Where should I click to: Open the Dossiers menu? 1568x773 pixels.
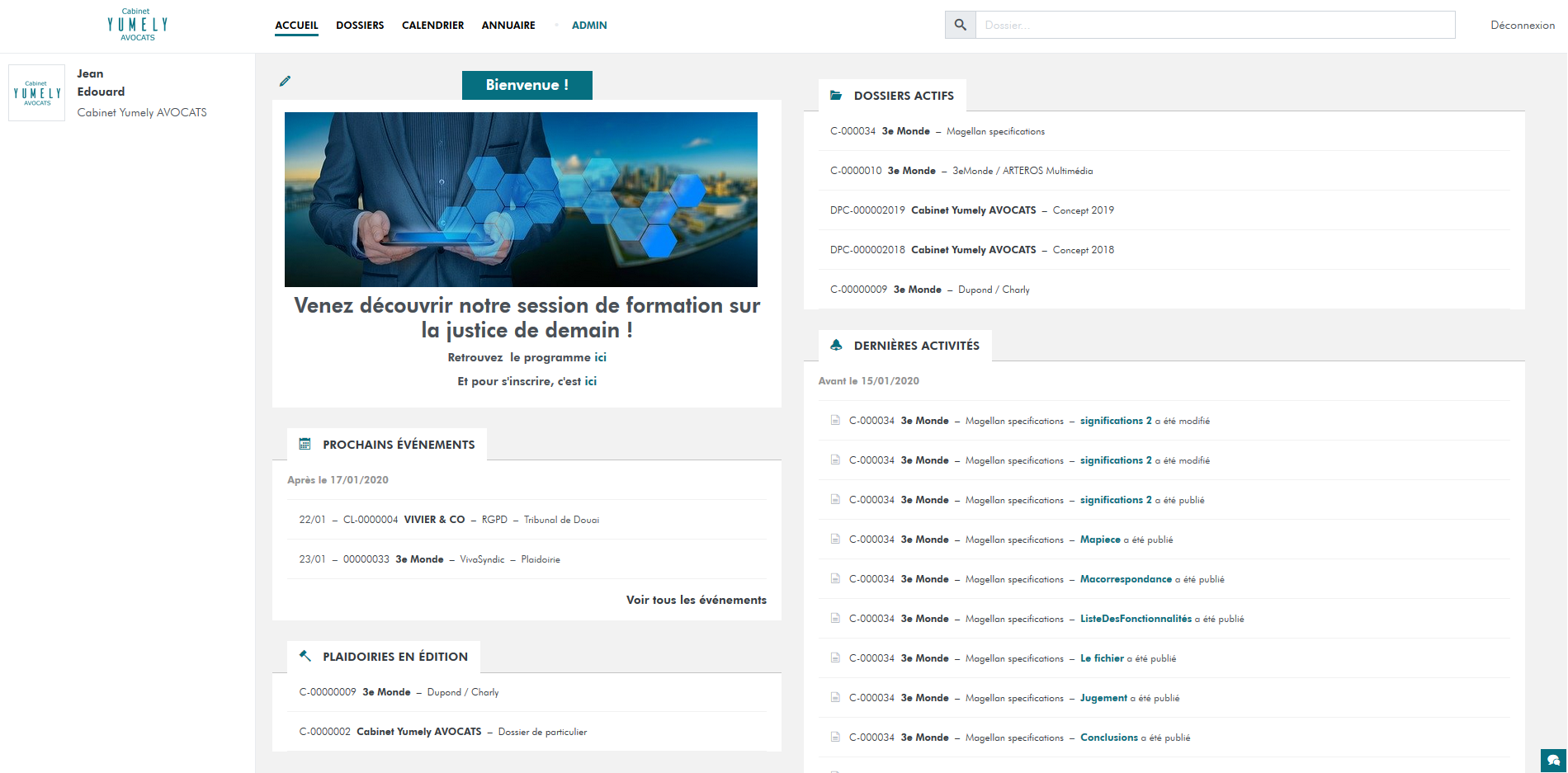360,26
